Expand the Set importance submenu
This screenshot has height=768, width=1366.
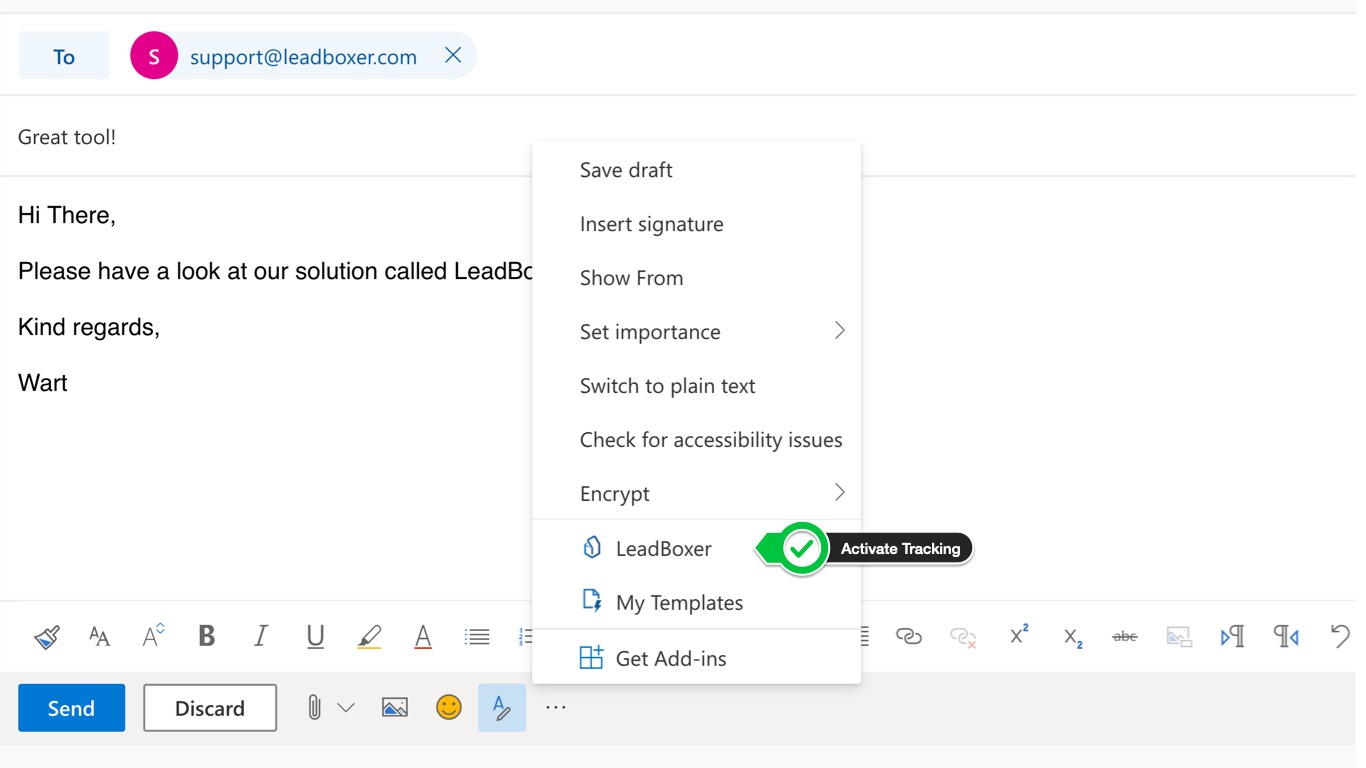pyautogui.click(x=839, y=331)
